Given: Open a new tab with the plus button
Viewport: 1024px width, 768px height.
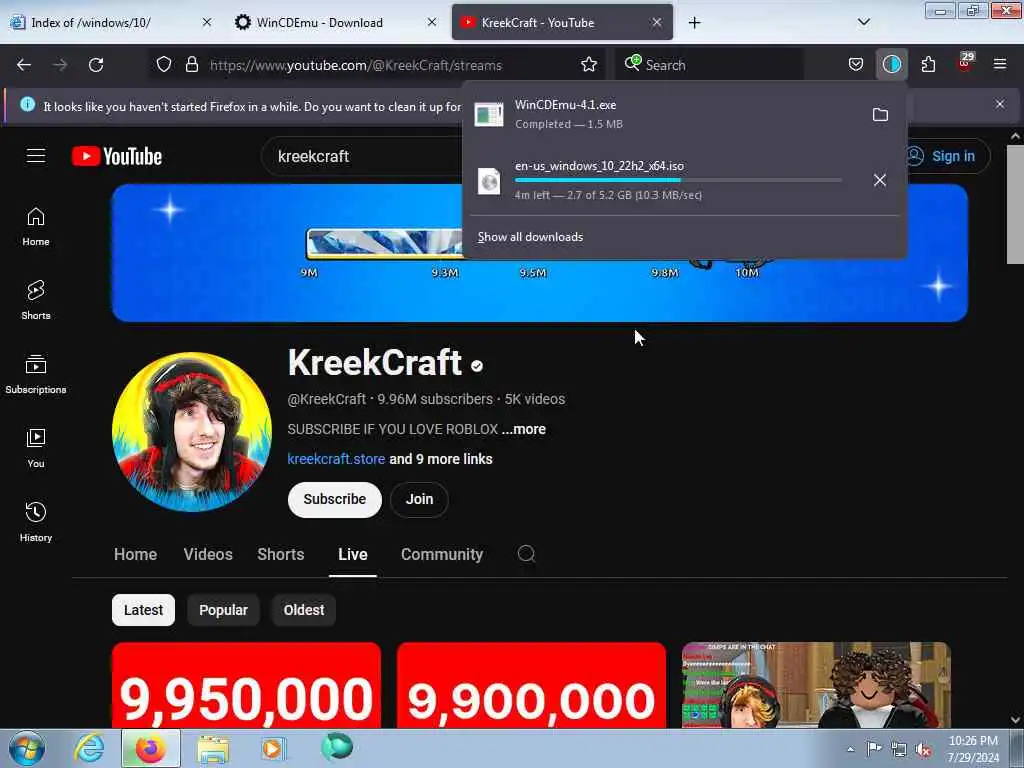Looking at the screenshot, I should click(x=694, y=23).
